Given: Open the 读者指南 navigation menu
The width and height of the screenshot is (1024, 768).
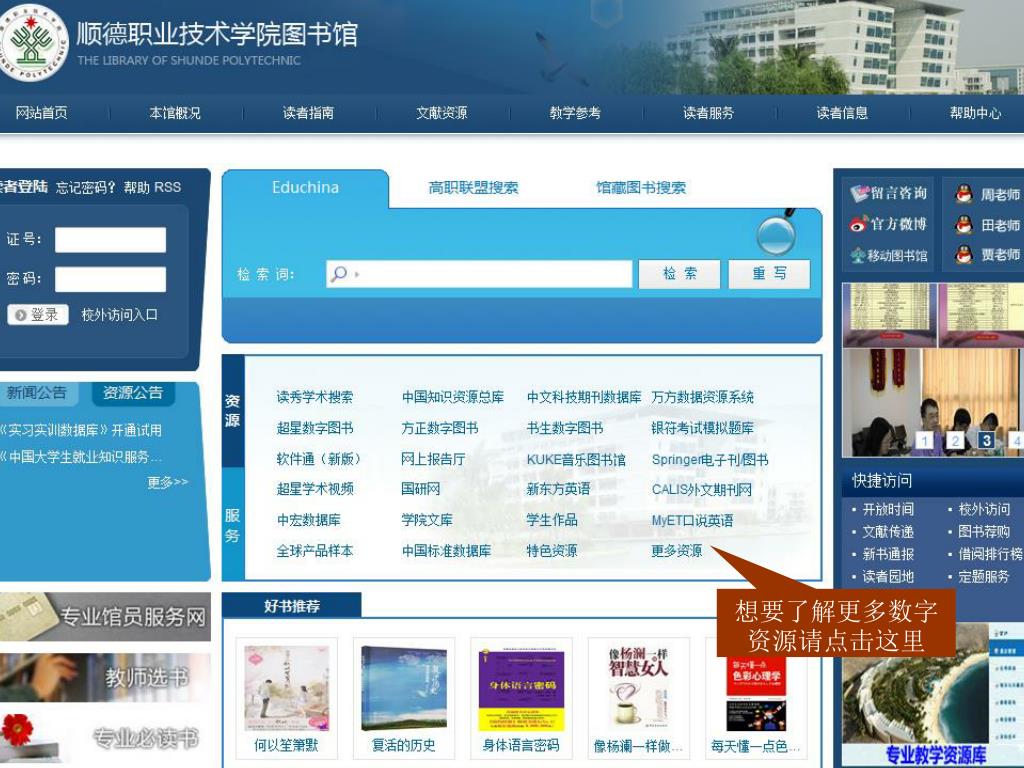Looking at the screenshot, I should pyautogui.click(x=308, y=112).
